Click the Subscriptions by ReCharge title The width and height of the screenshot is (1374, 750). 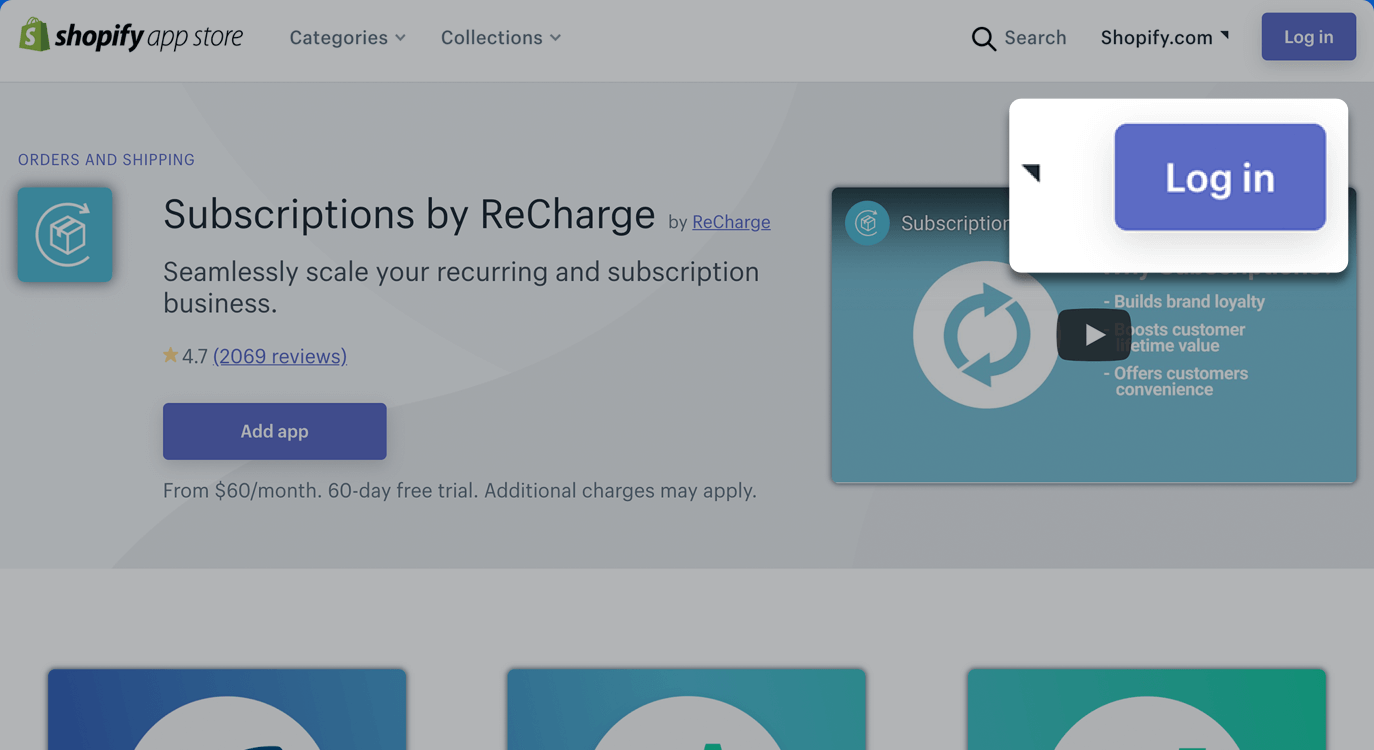[x=409, y=214]
